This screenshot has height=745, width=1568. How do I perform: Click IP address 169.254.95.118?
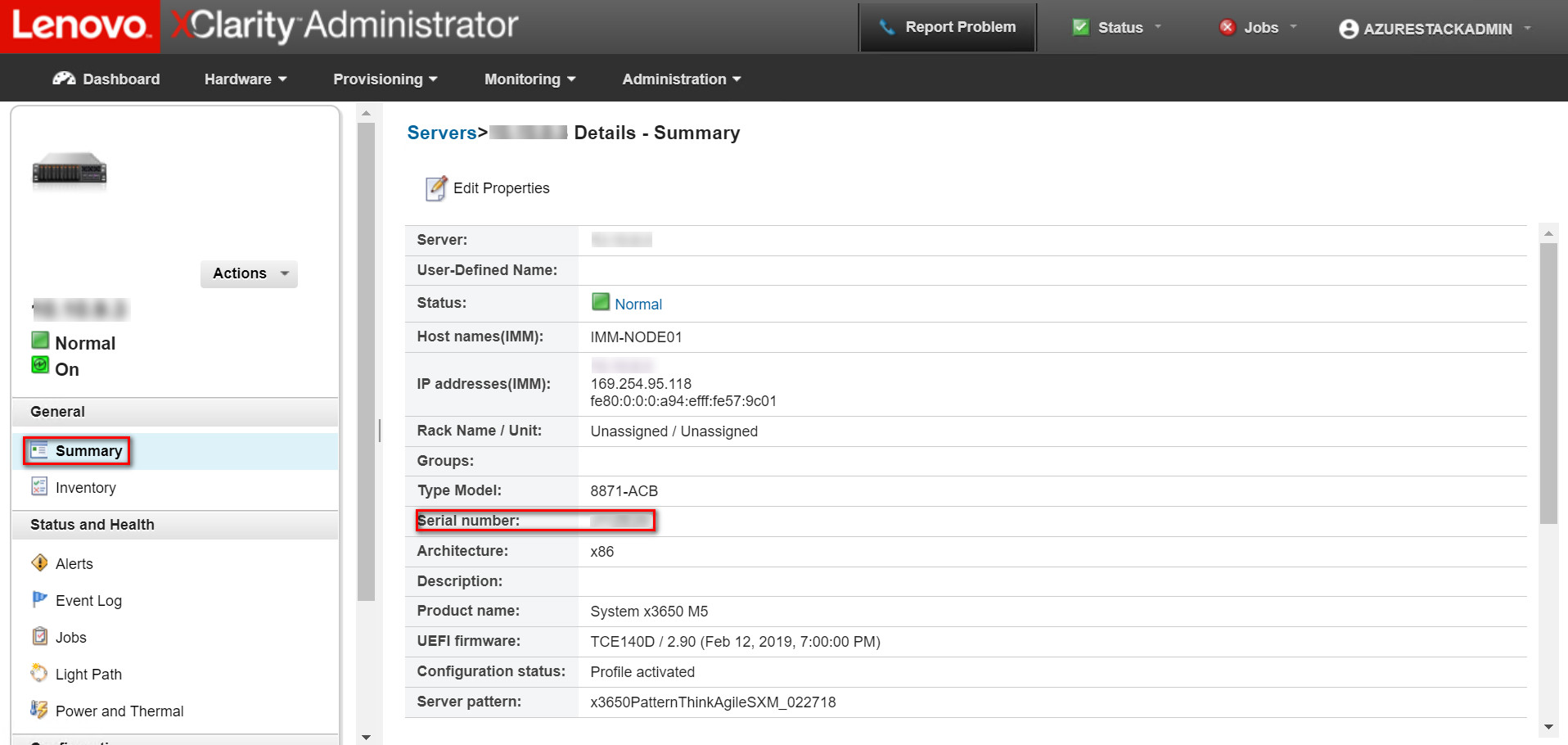[641, 384]
